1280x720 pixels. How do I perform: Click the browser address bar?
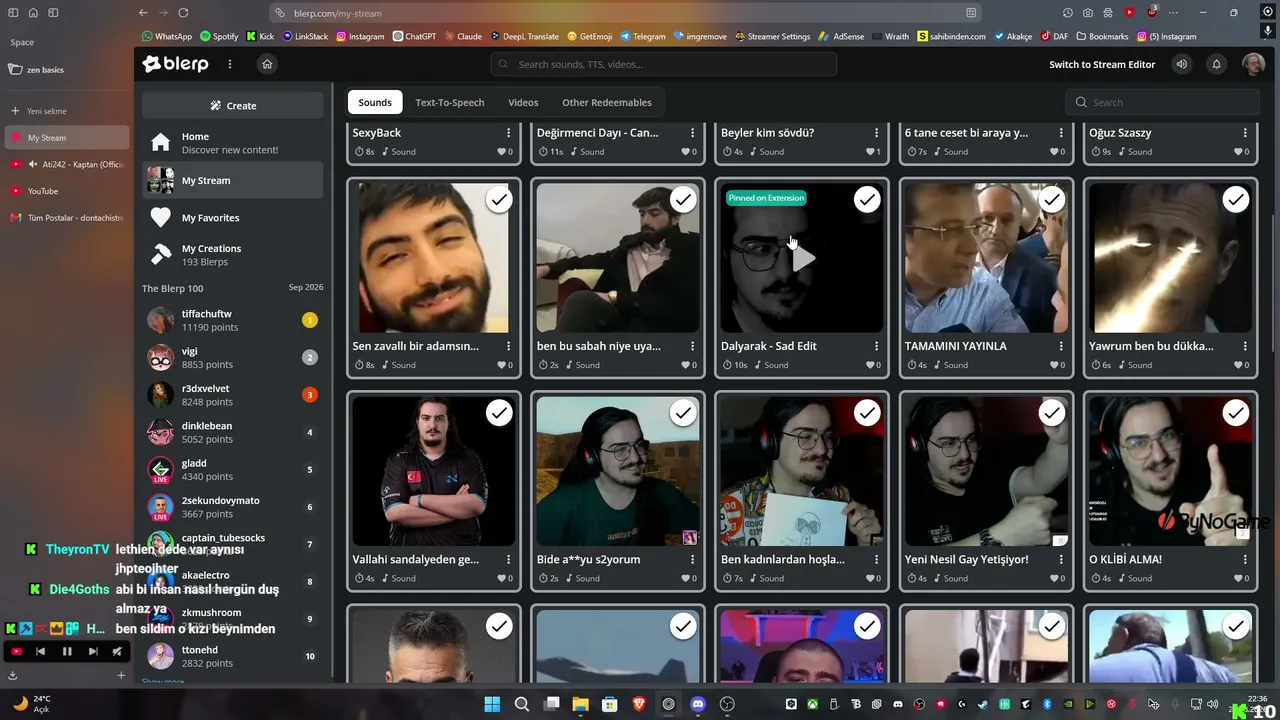[x=626, y=13]
